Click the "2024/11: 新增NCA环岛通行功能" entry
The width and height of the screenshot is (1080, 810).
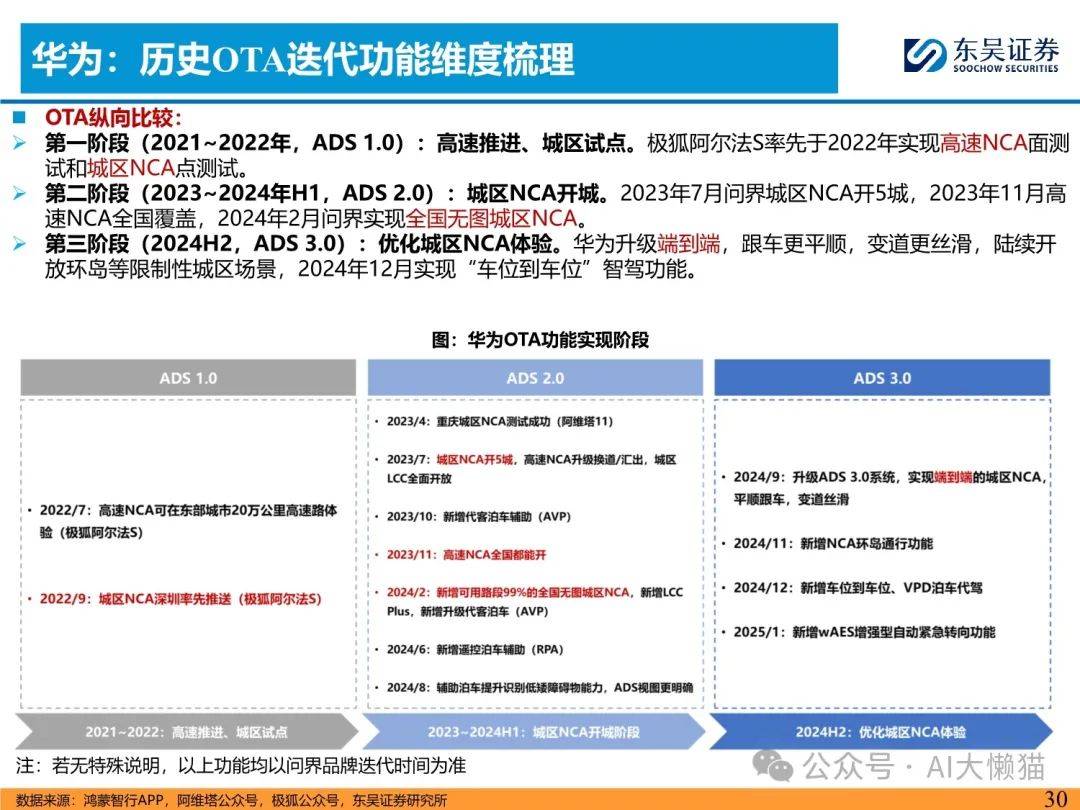pyautogui.click(x=827, y=543)
